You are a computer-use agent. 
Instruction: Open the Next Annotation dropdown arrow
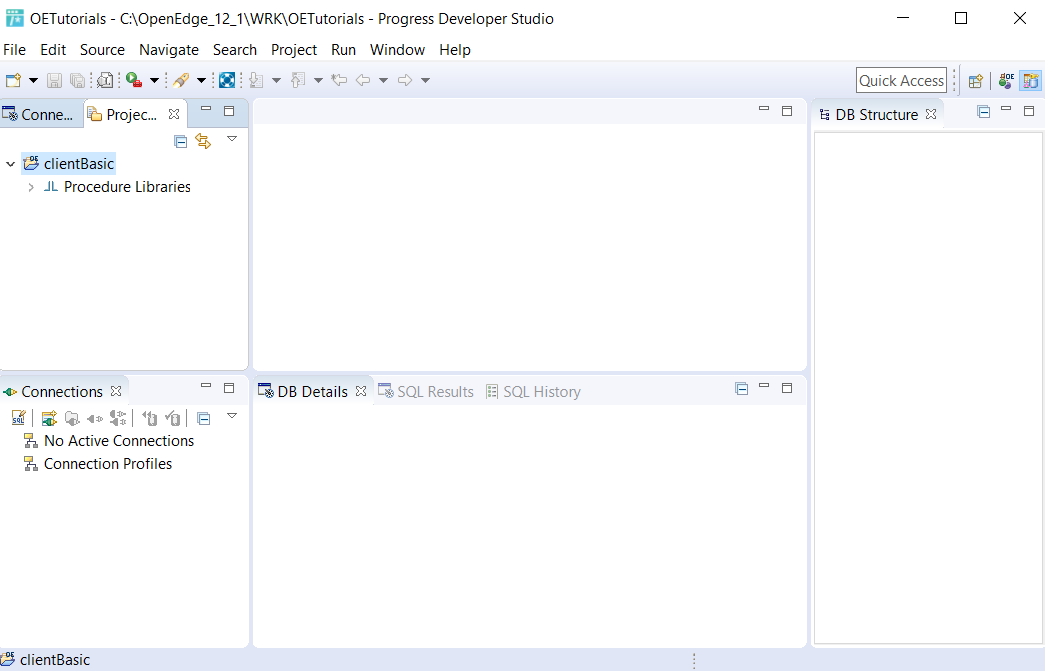276,81
